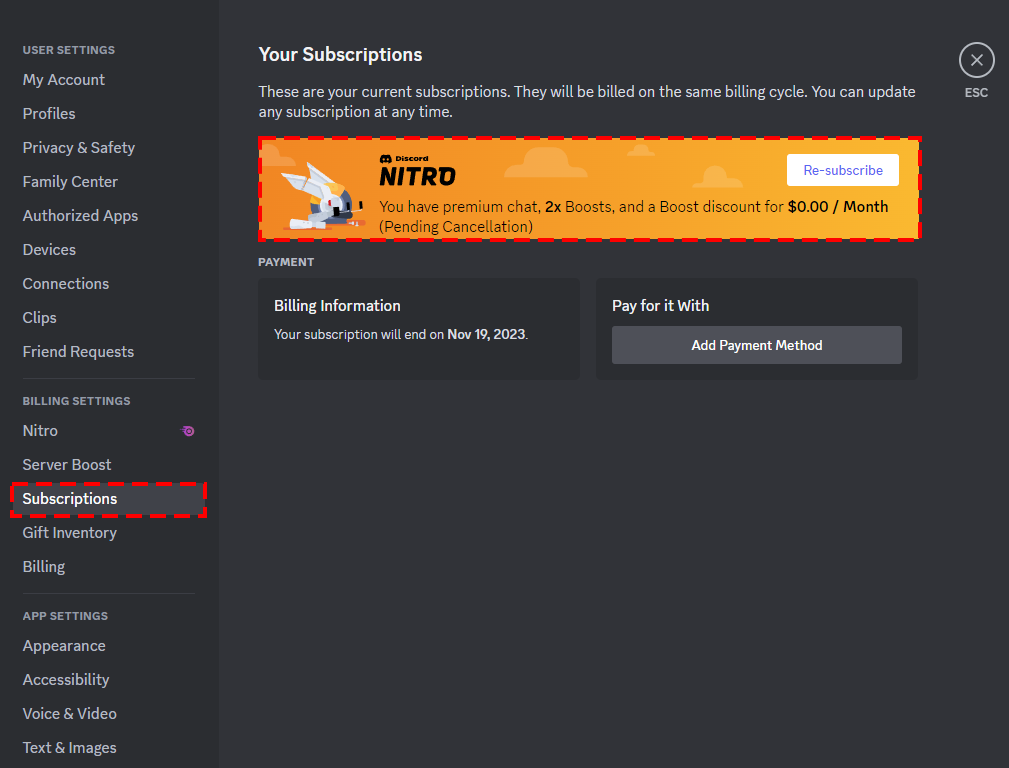
Task: Open Voice & Video settings
Action: 69,713
